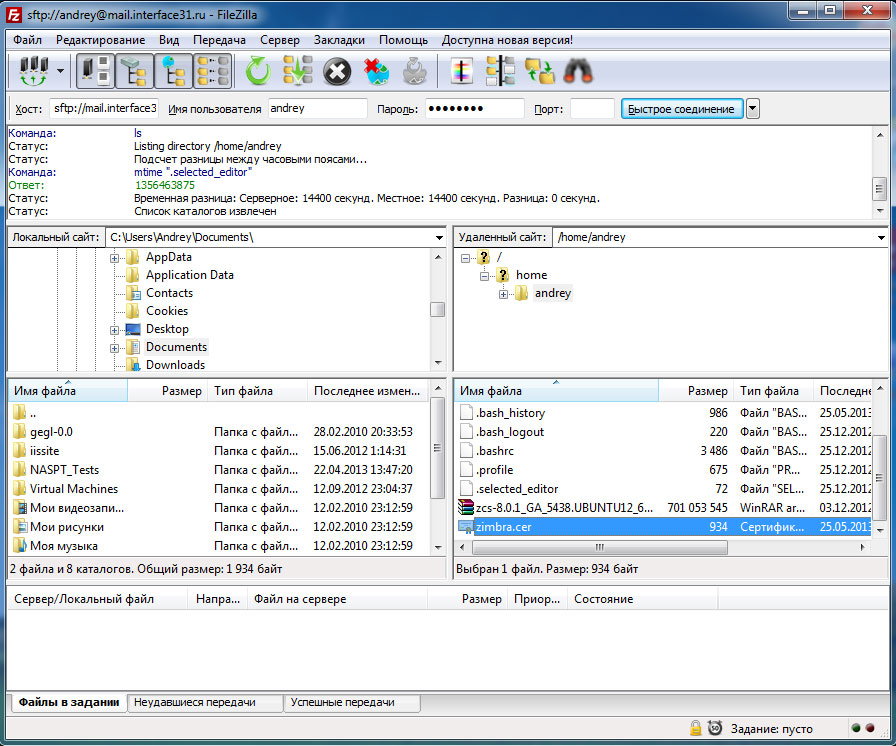Expand the Documents folder in local tree
The image size is (896, 746).
click(x=115, y=347)
